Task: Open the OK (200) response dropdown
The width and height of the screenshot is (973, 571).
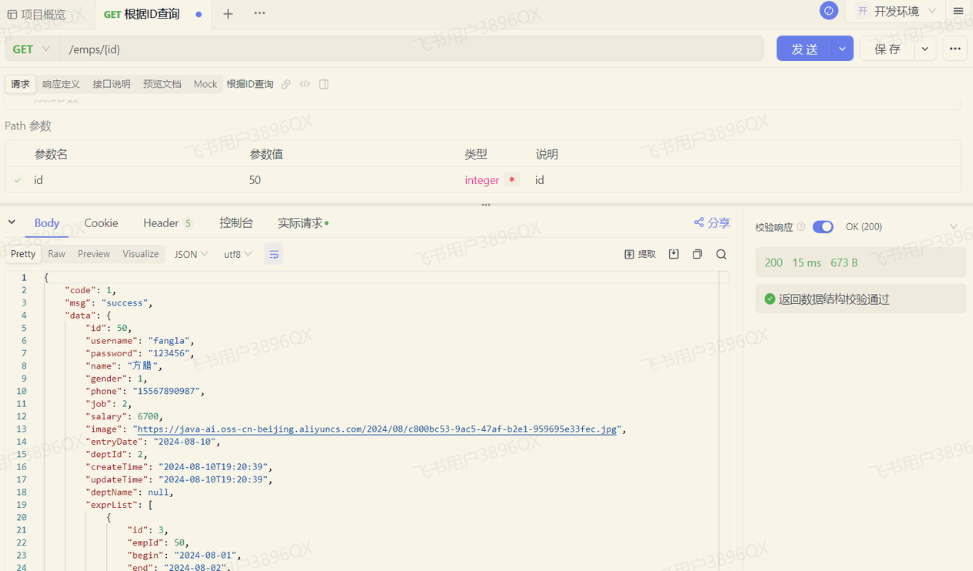Action: tap(901, 227)
